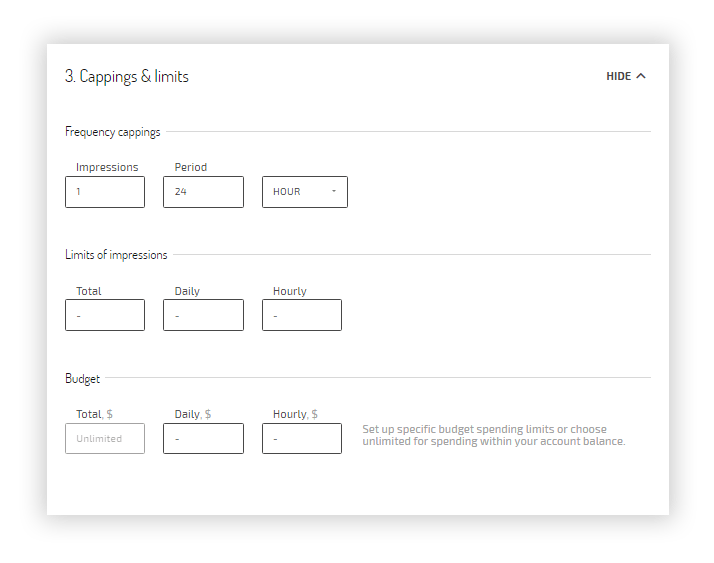
Task: Click the Unlimited Total budget field
Action: pyautogui.click(x=105, y=438)
